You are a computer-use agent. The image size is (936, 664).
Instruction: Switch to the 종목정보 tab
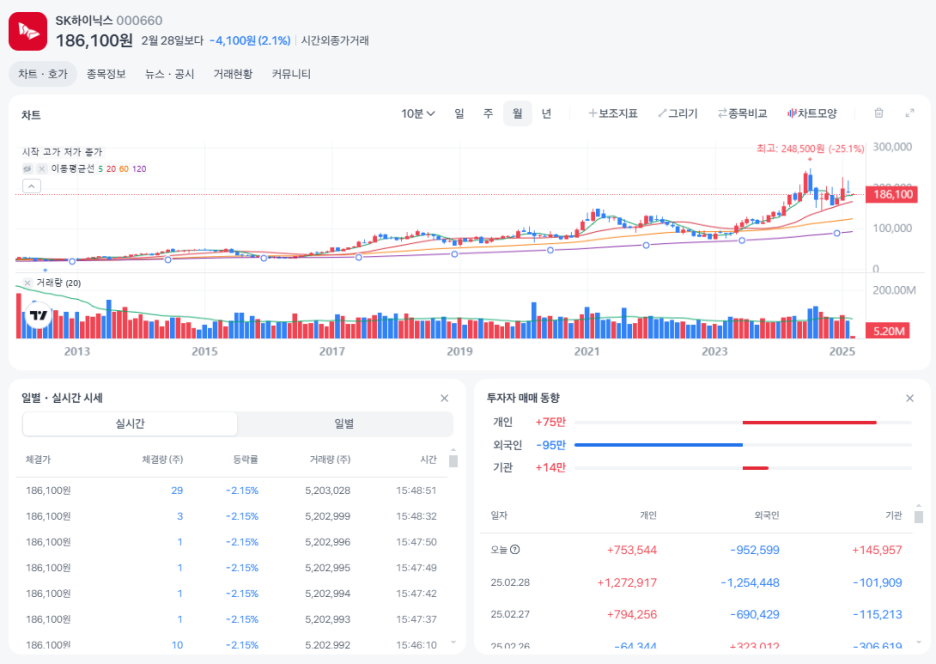click(x=106, y=74)
